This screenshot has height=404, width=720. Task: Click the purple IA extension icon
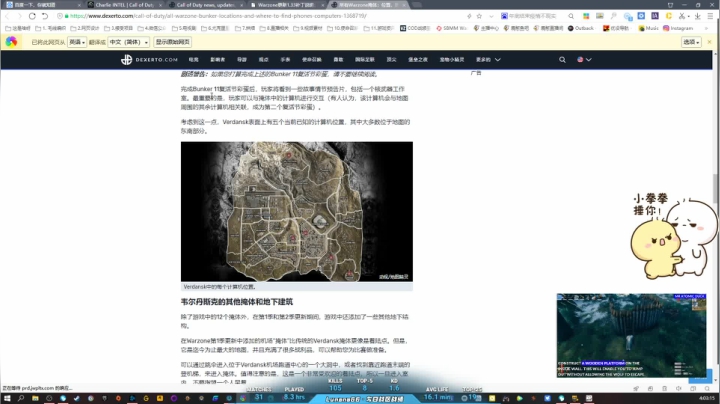pos(655,16)
